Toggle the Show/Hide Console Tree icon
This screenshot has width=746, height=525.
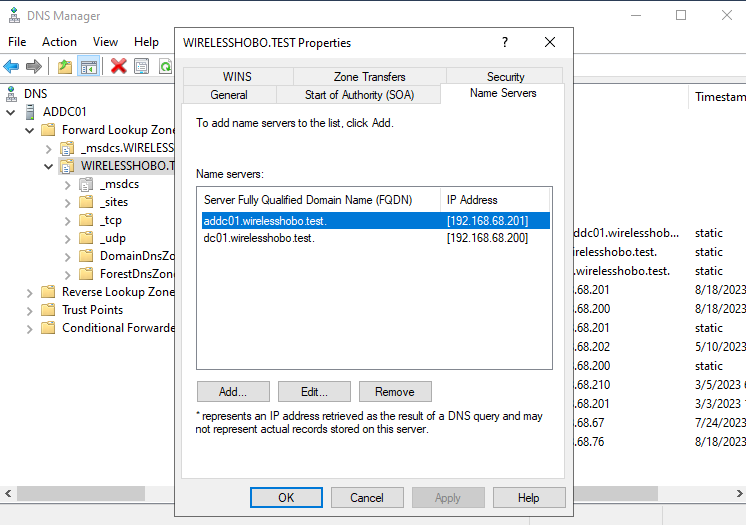pyautogui.click(x=89, y=66)
